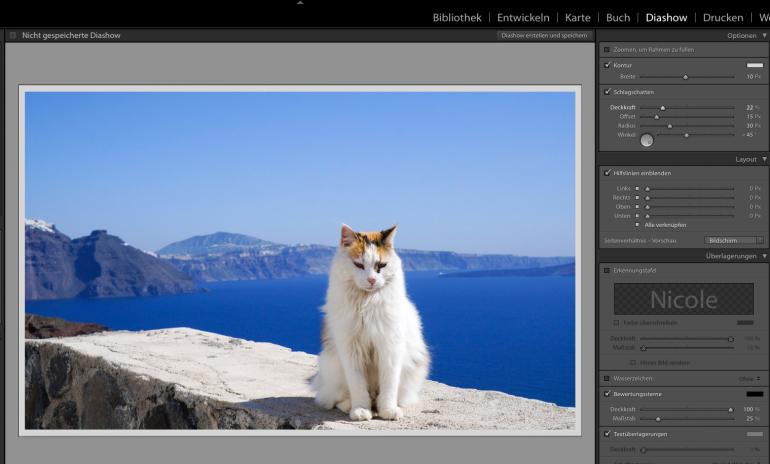Click the Oben margin slider handle
This screenshot has height=464, width=770.
click(647, 207)
